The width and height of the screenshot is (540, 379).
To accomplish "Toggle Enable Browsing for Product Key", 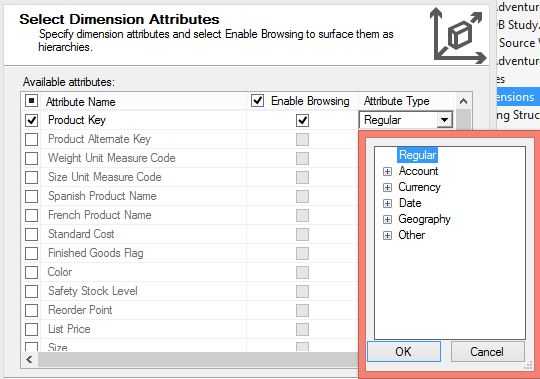I will (302, 120).
